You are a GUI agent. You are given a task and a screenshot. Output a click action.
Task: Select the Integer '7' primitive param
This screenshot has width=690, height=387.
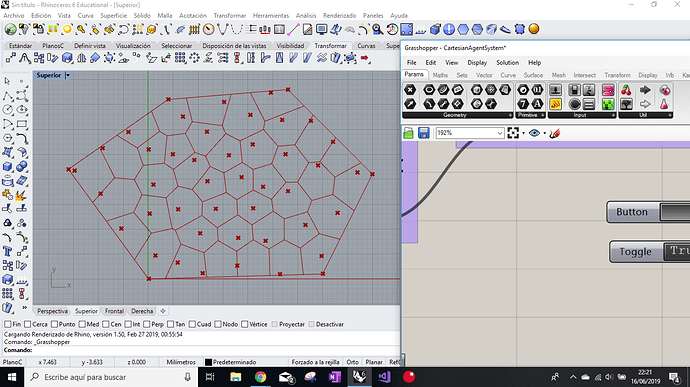coord(523,104)
